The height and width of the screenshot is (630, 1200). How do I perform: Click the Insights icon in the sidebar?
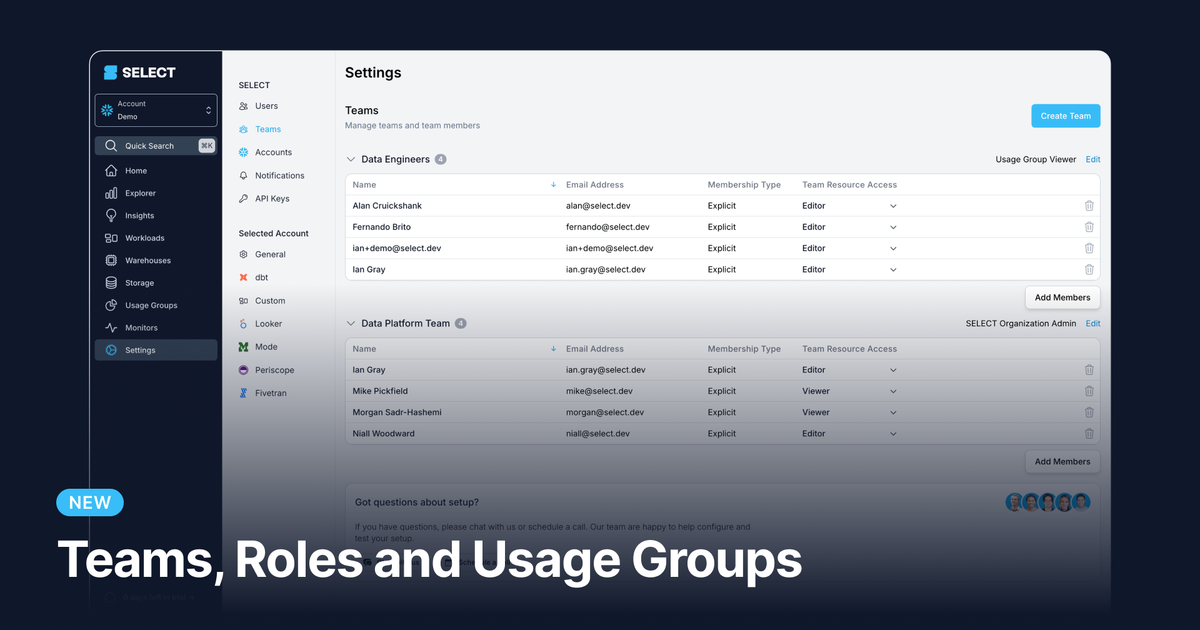(x=110, y=215)
